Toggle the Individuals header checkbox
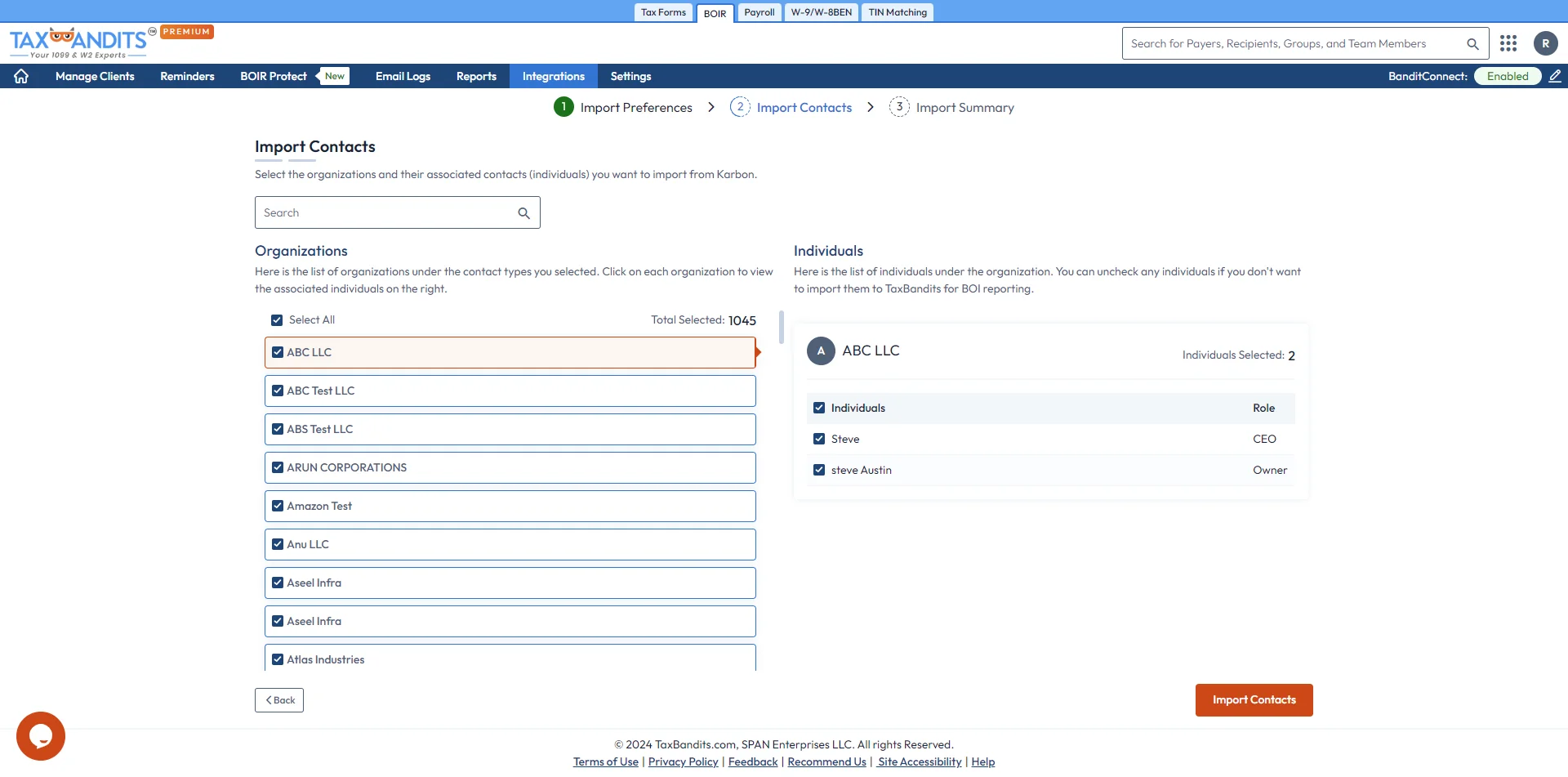Viewport: 1568px width, 777px height. pyautogui.click(x=819, y=408)
